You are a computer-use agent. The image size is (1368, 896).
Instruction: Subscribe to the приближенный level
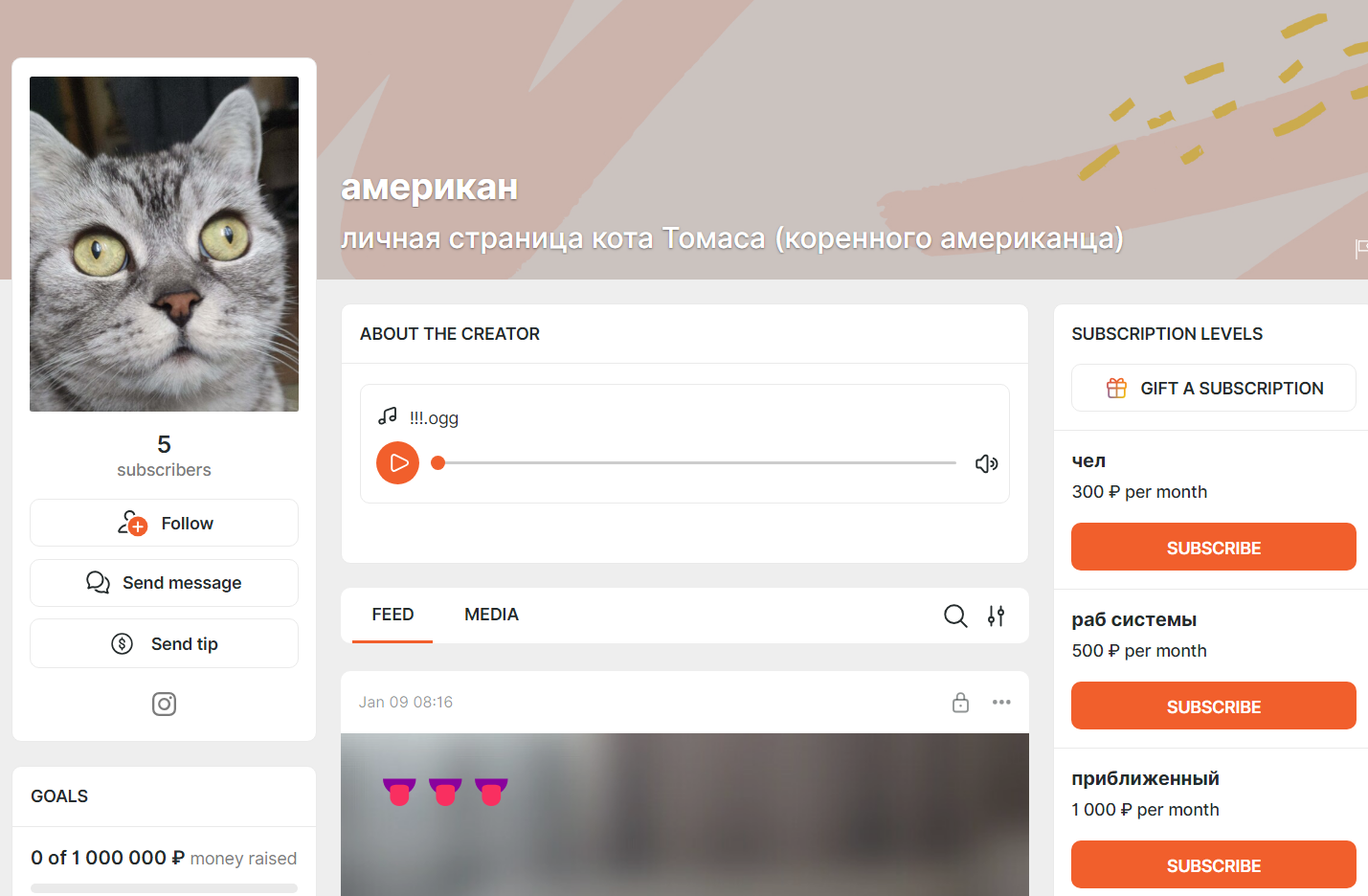[x=1213, y=864]
